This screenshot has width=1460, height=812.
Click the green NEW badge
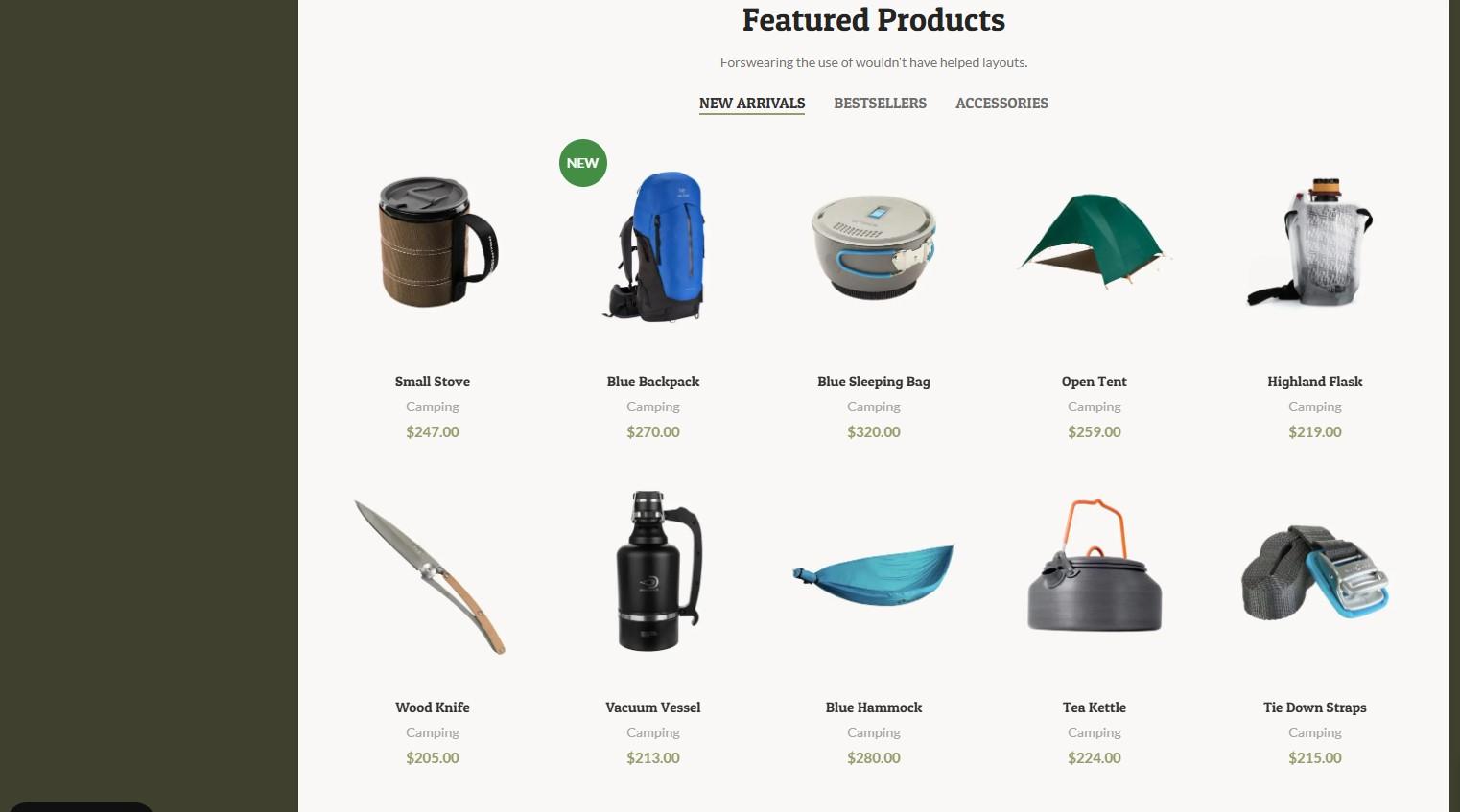(583, 163)
